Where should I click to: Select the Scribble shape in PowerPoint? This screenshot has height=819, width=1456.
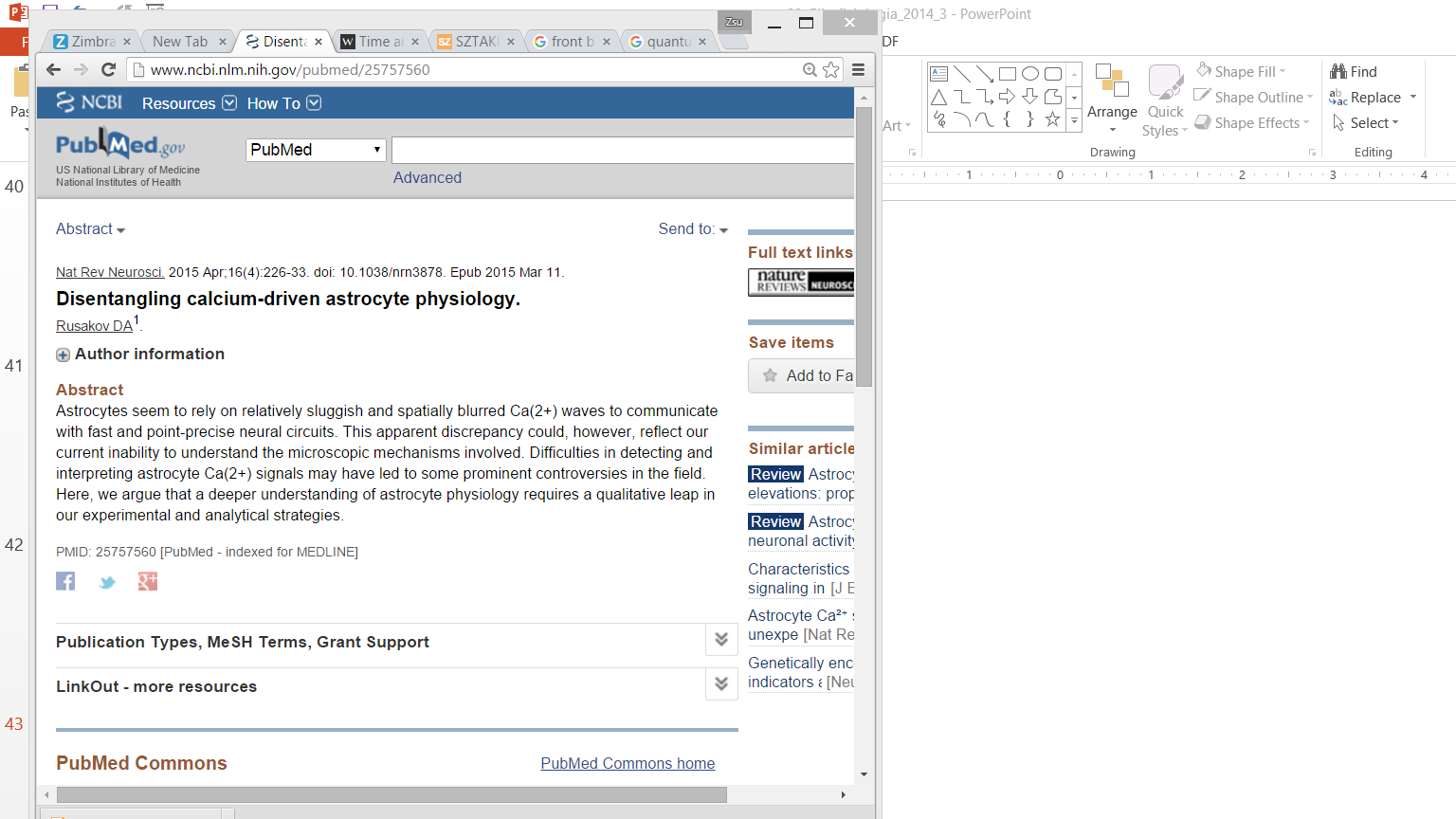[938, 119]
